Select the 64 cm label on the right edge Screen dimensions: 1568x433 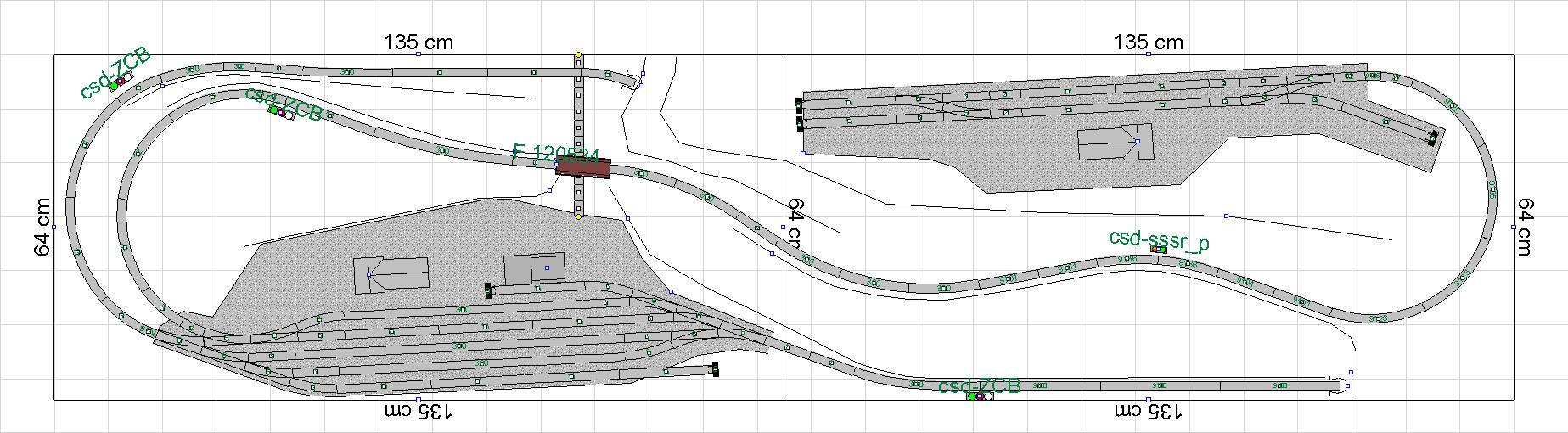[1526, 227]
